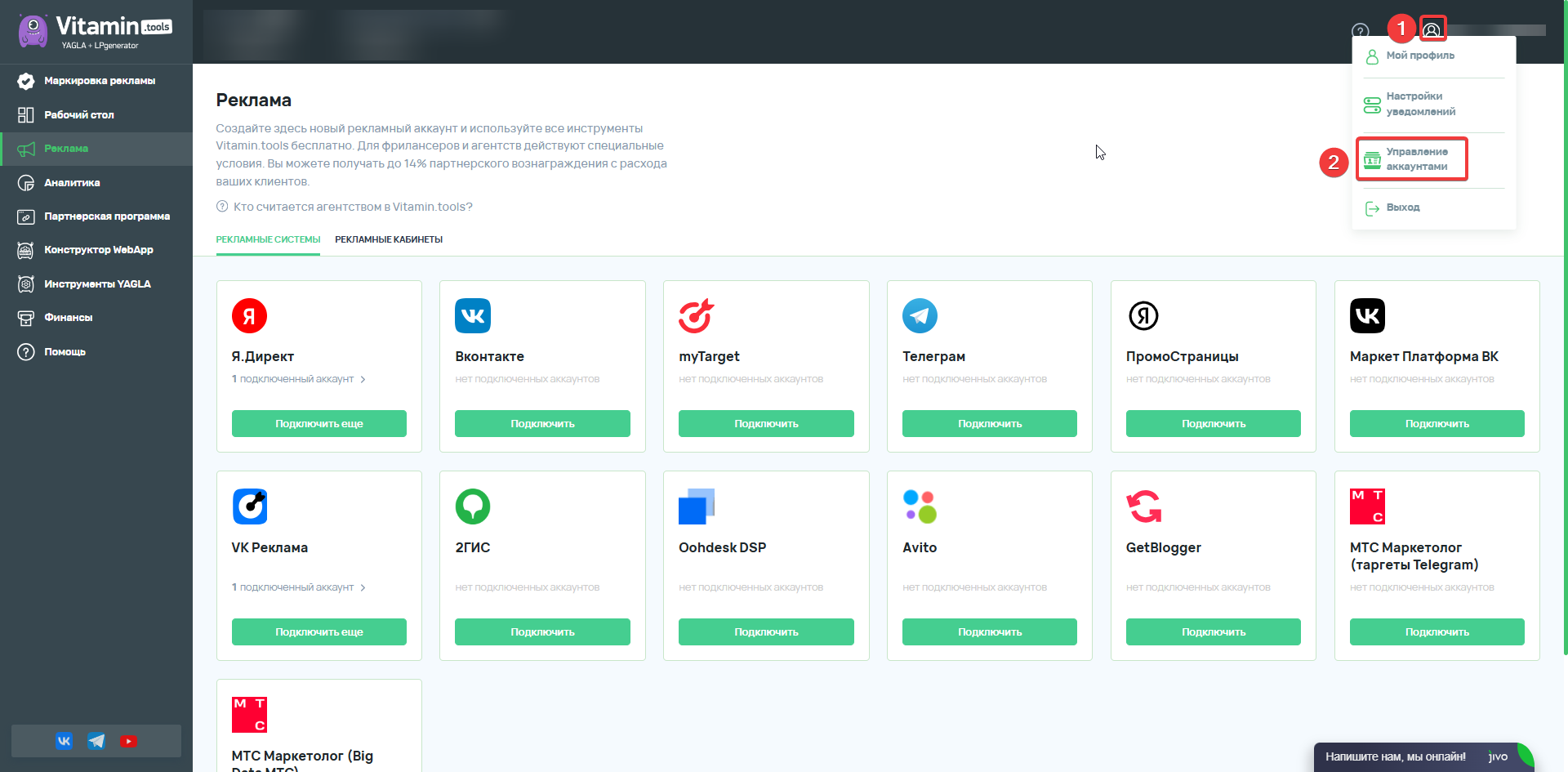Open Маркировка рекламы in the sidebar
This screenshot has height=772, width=1568.
click(x=96, y=81)
